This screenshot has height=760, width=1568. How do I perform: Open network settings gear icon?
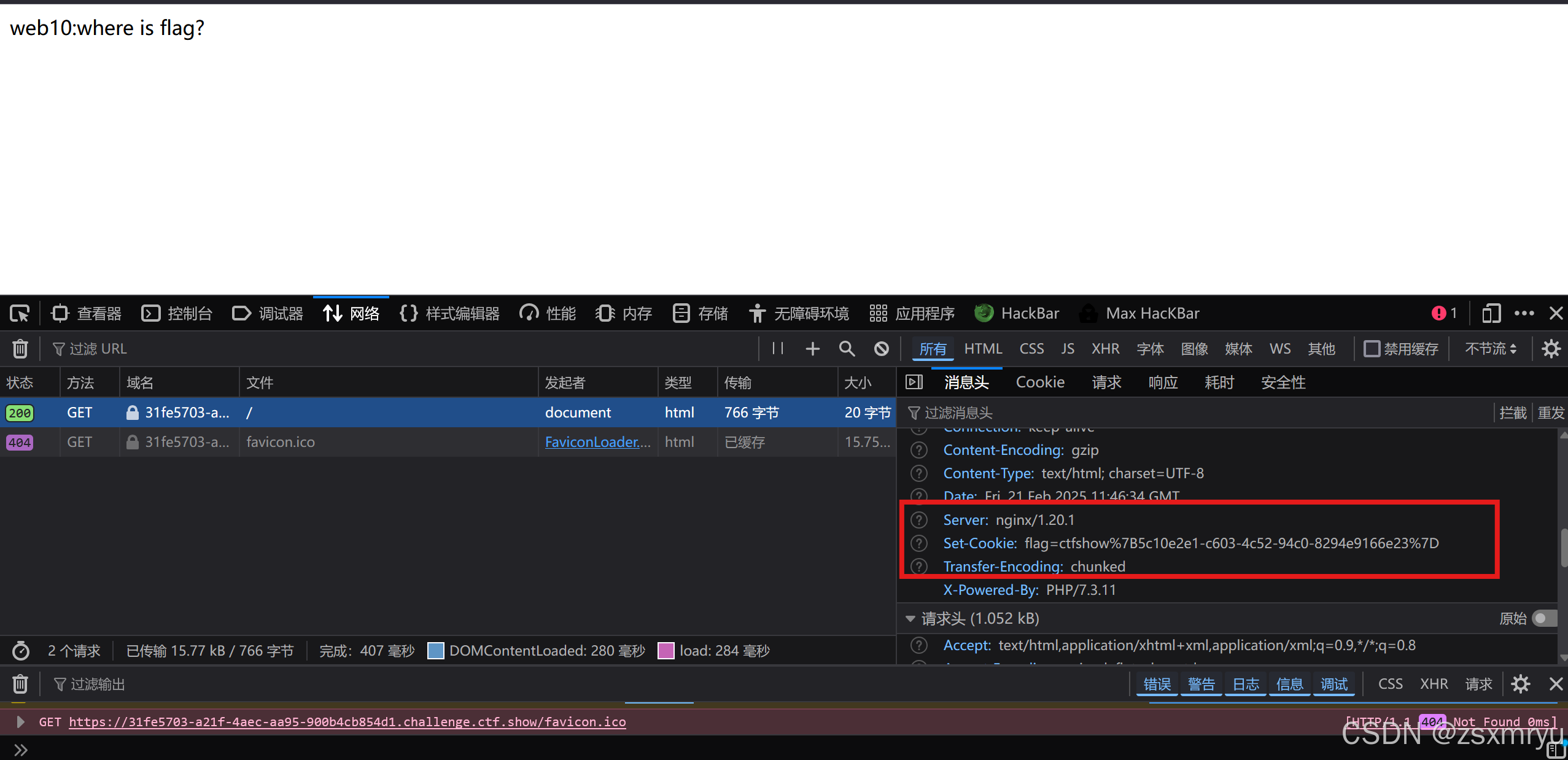(1551, 349)
